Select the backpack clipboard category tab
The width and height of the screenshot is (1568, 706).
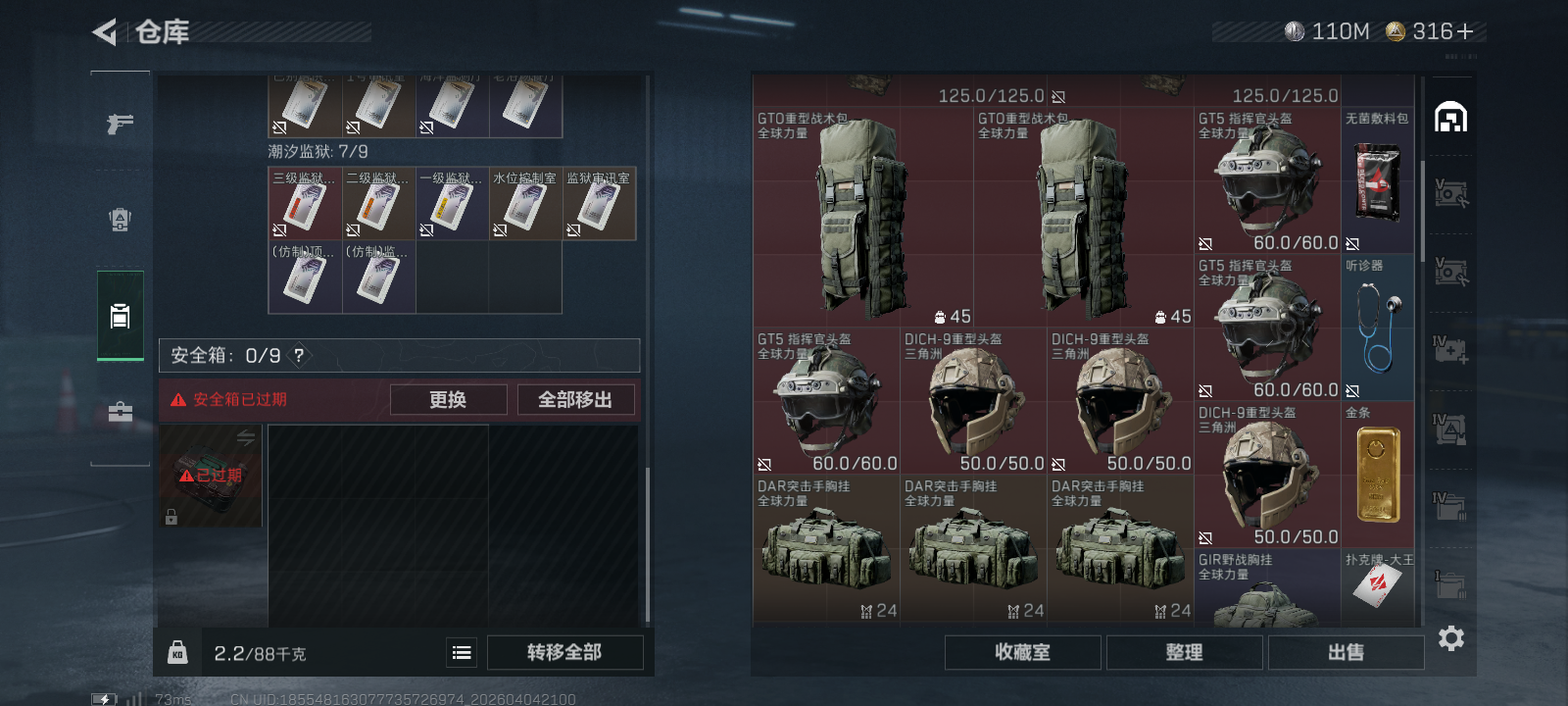(x=120, y=316)
